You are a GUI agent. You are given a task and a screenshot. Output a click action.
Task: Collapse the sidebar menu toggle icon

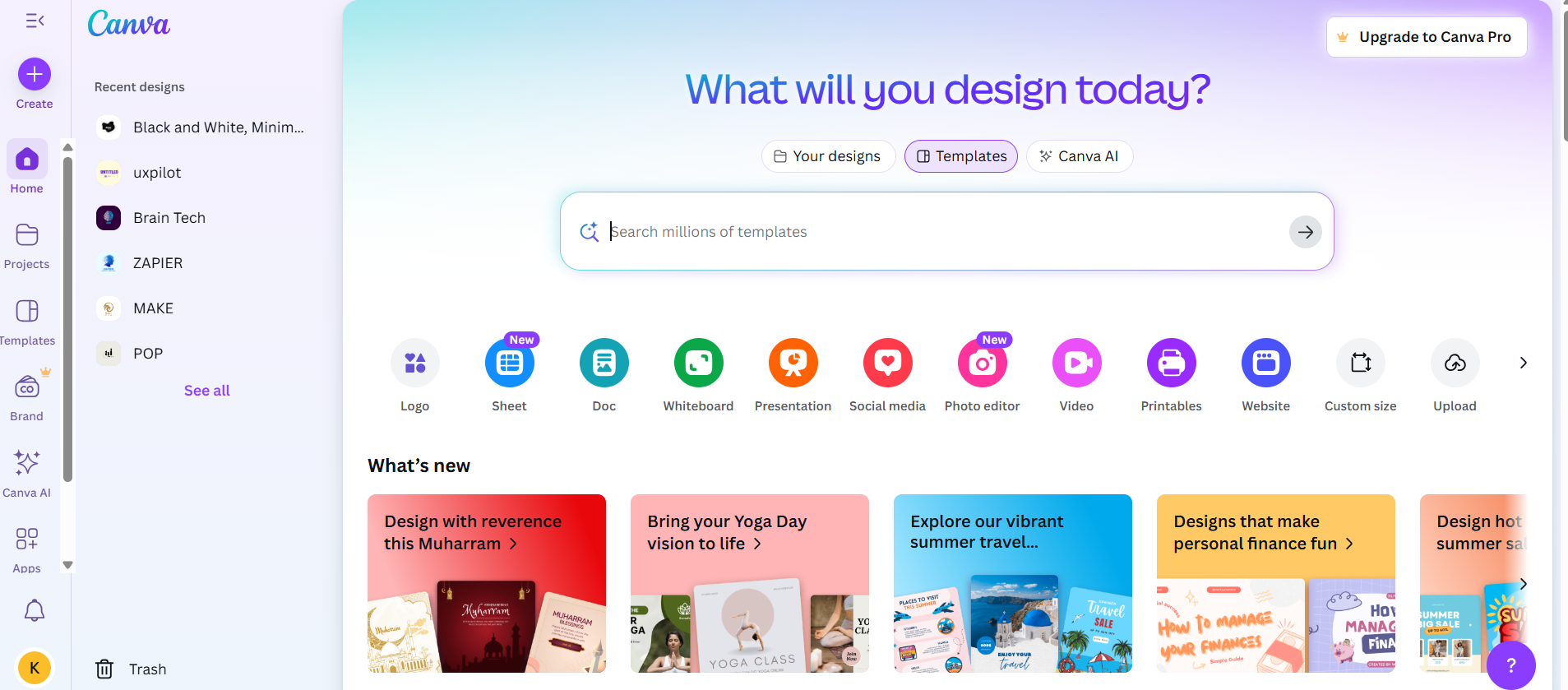(35, 21)
